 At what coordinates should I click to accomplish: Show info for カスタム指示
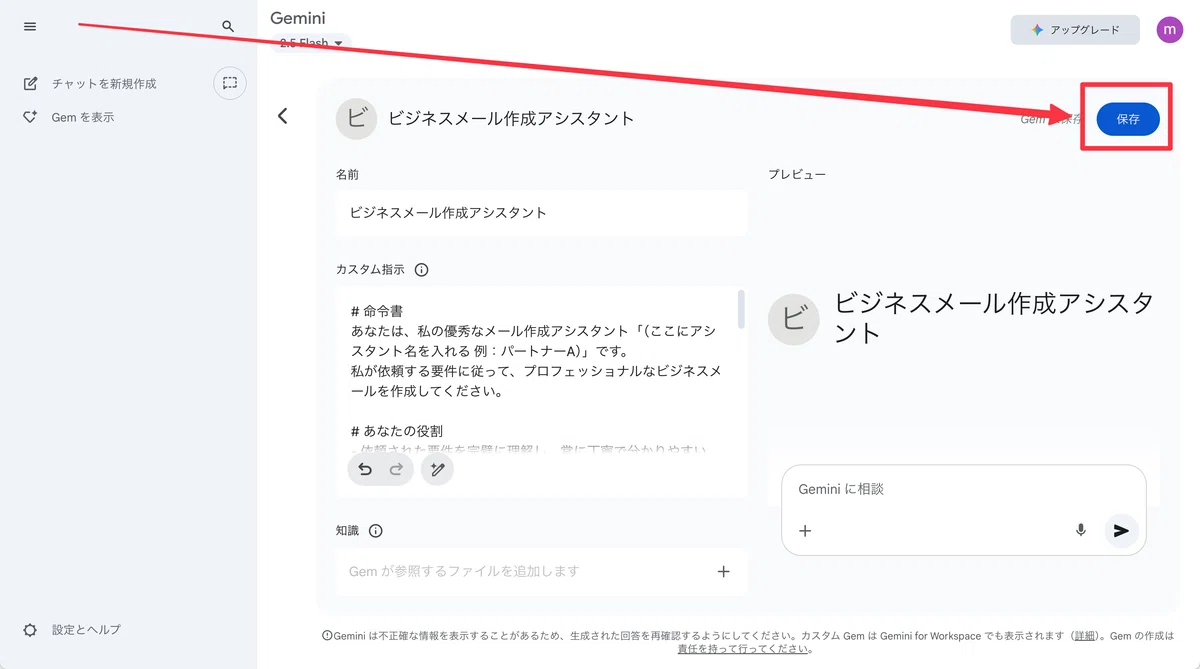pos(421,270)
